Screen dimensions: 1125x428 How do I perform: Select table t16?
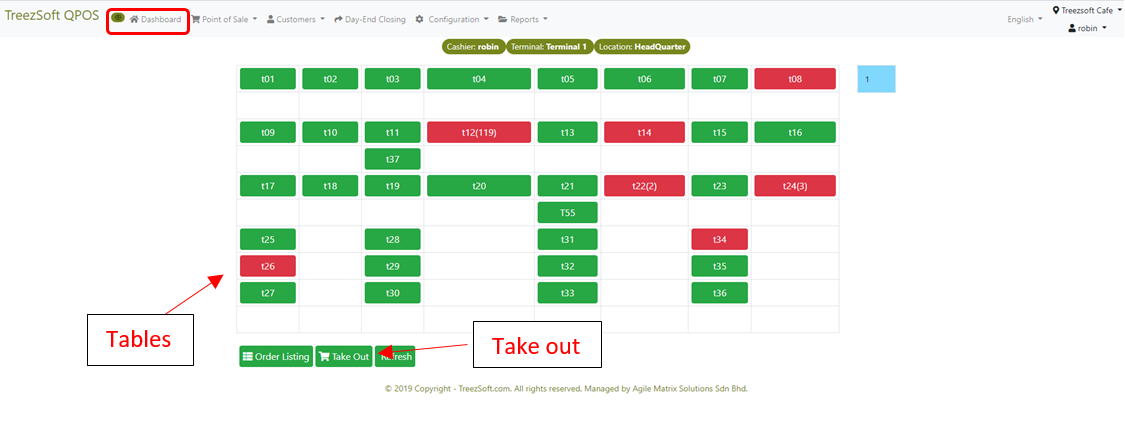(795, 133)
